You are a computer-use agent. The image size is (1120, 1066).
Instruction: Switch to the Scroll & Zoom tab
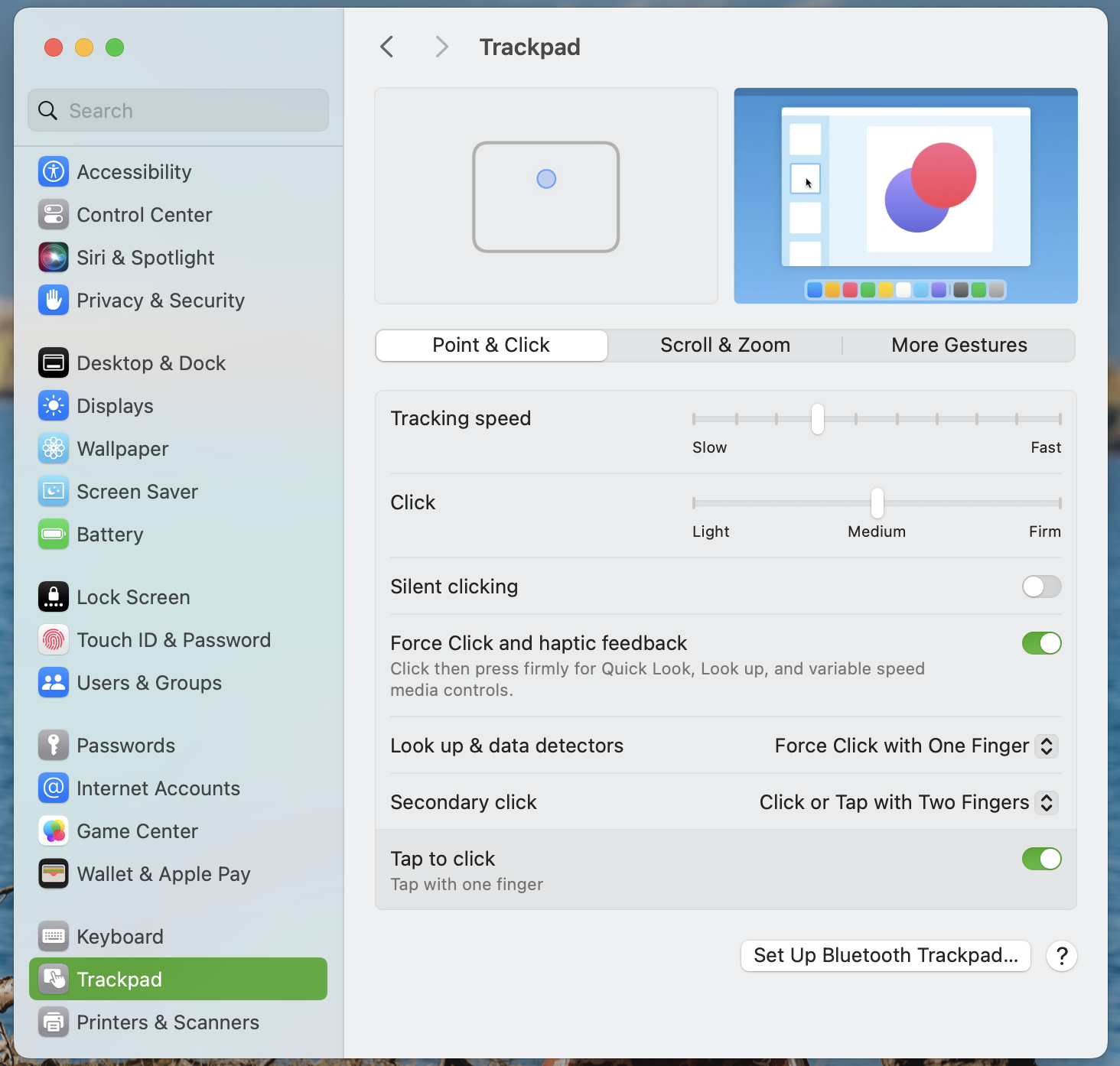[724, 345]
